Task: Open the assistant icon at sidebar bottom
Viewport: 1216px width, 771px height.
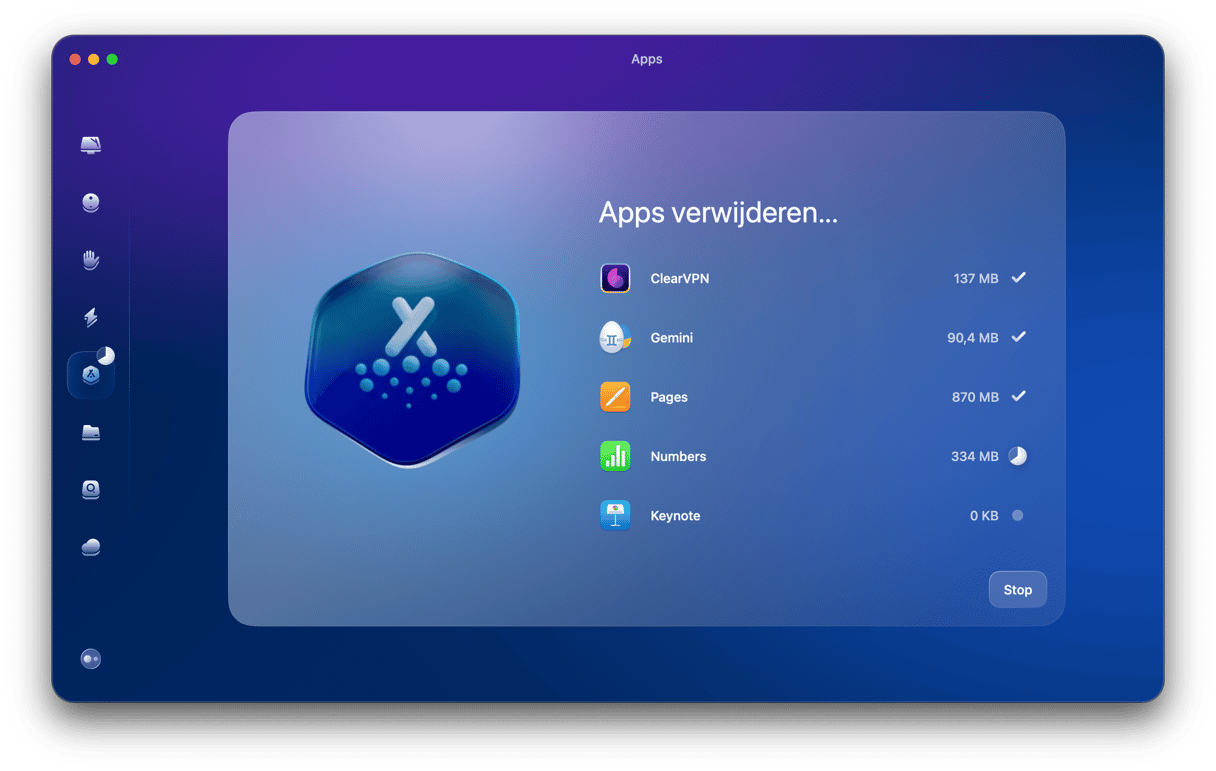Action: pos(91,659)
